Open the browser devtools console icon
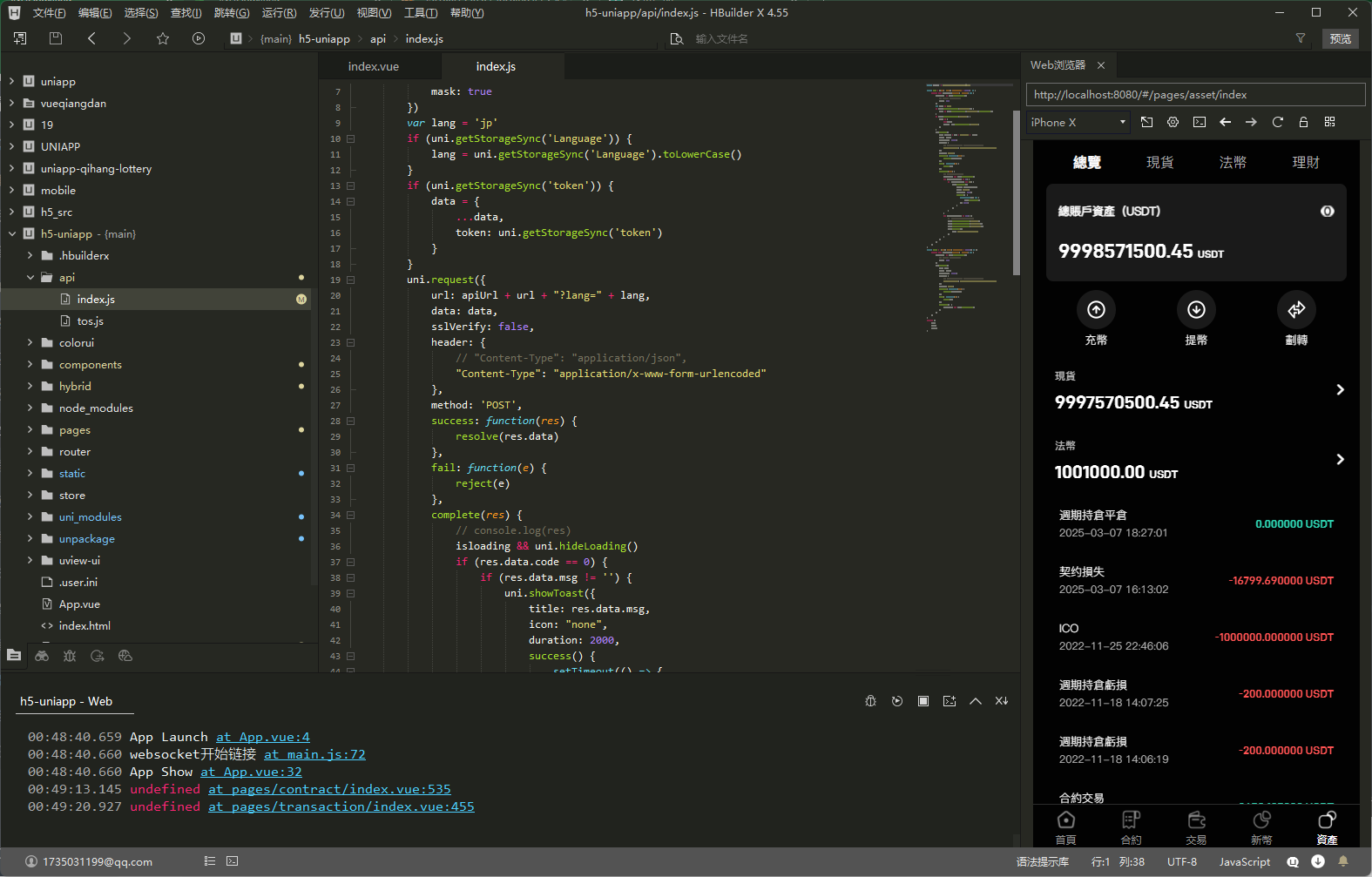Image resolution: width=1372 pixels, height=877 pixels. 1200,122
